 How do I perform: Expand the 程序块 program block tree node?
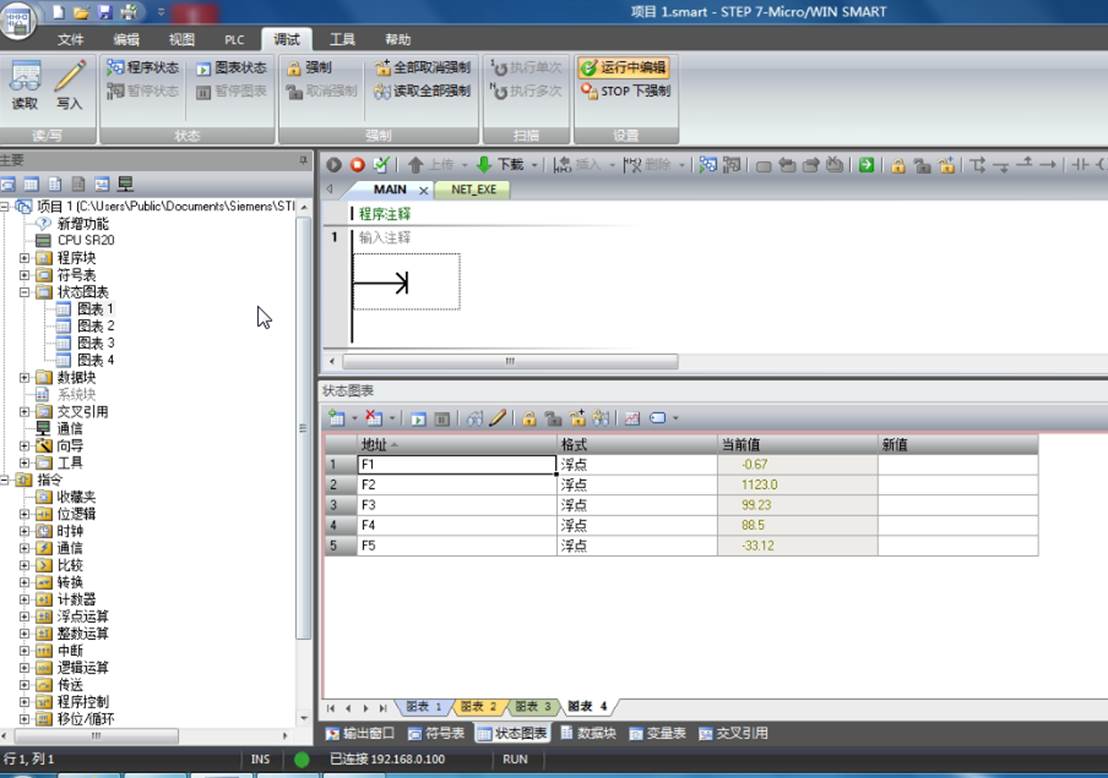click(25, 258)
